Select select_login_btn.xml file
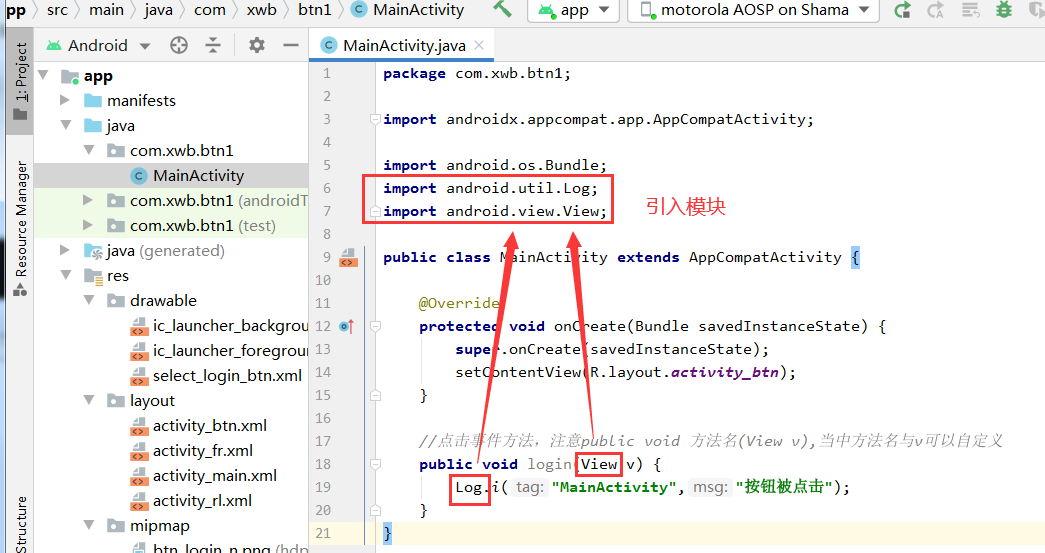The height and width of the screenshot is (553, 1045). [171, 376]
